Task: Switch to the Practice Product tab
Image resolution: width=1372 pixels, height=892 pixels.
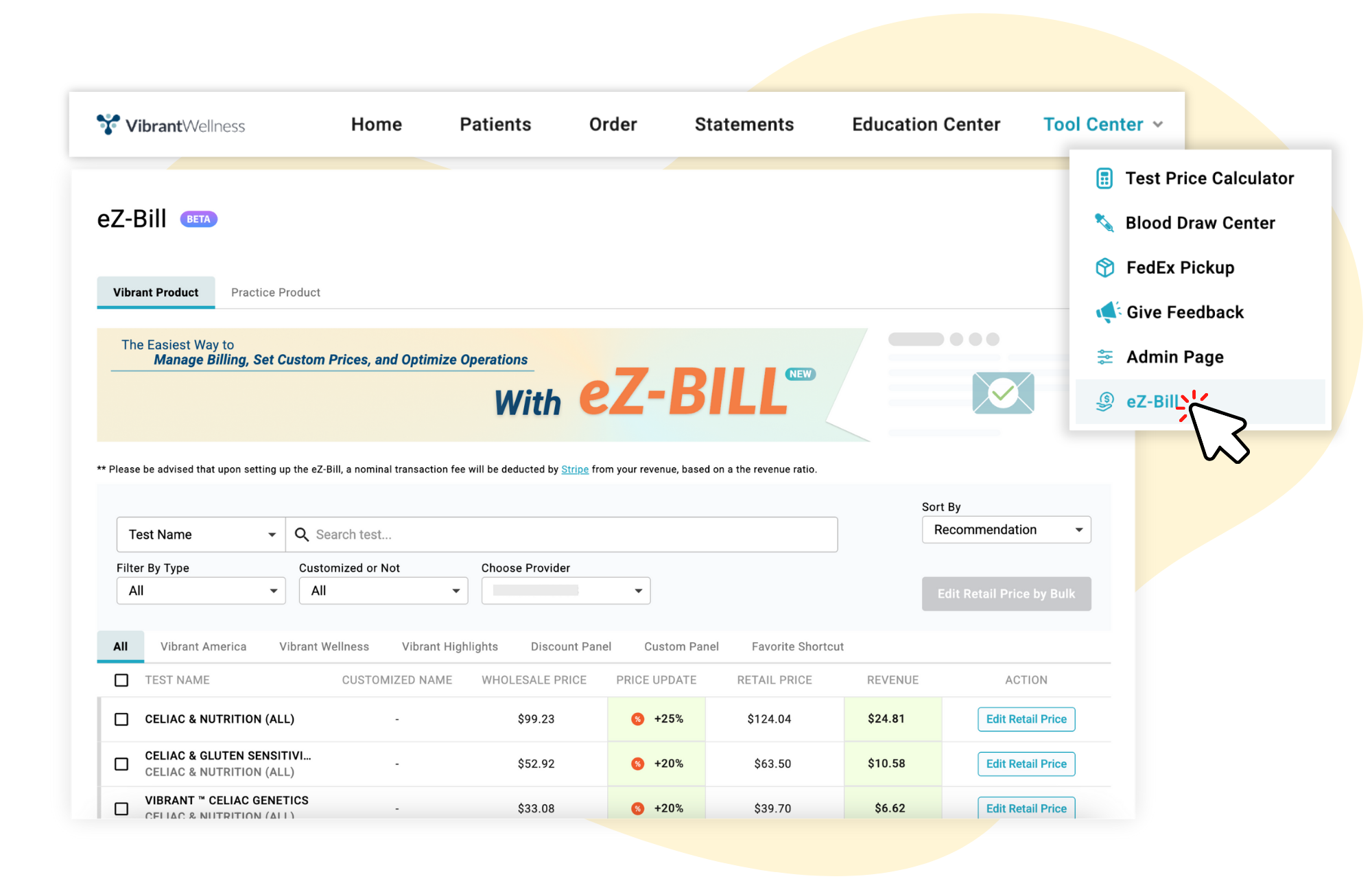Action: [276, 292]
